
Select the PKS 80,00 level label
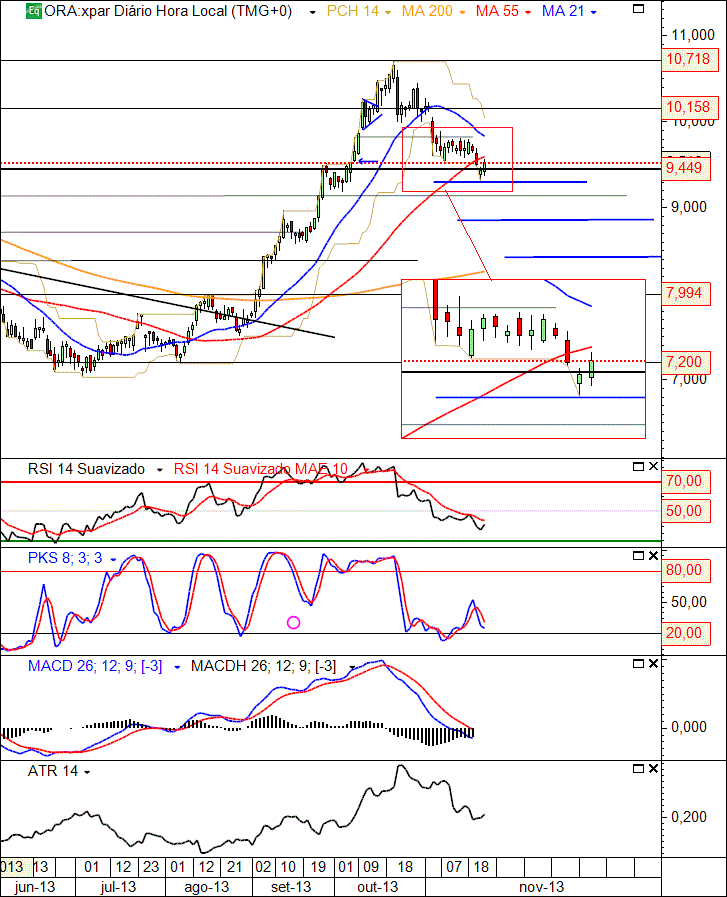click(686, 570)
